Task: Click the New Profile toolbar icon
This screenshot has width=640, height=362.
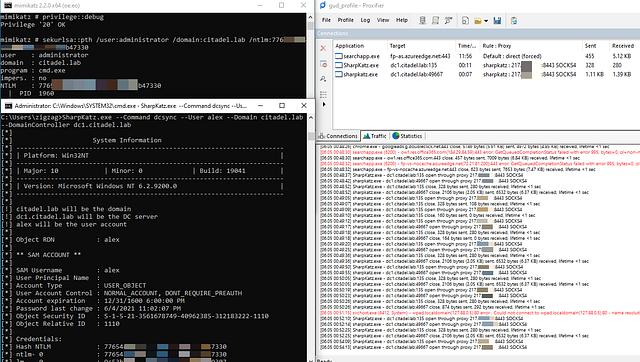Action: tap(465, 20)
